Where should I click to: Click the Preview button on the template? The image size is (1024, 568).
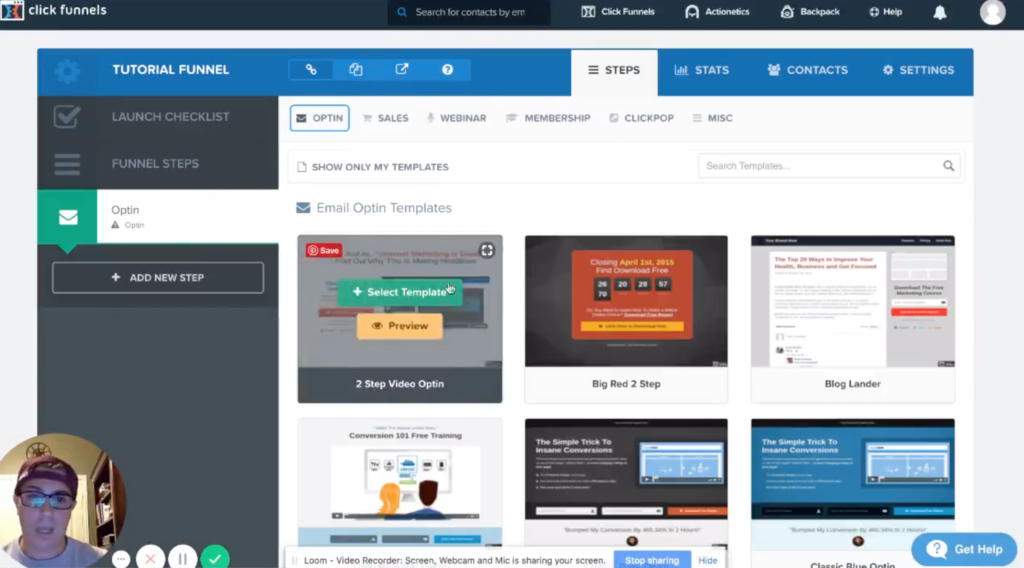pyautogui.click(x=400, y=326)
